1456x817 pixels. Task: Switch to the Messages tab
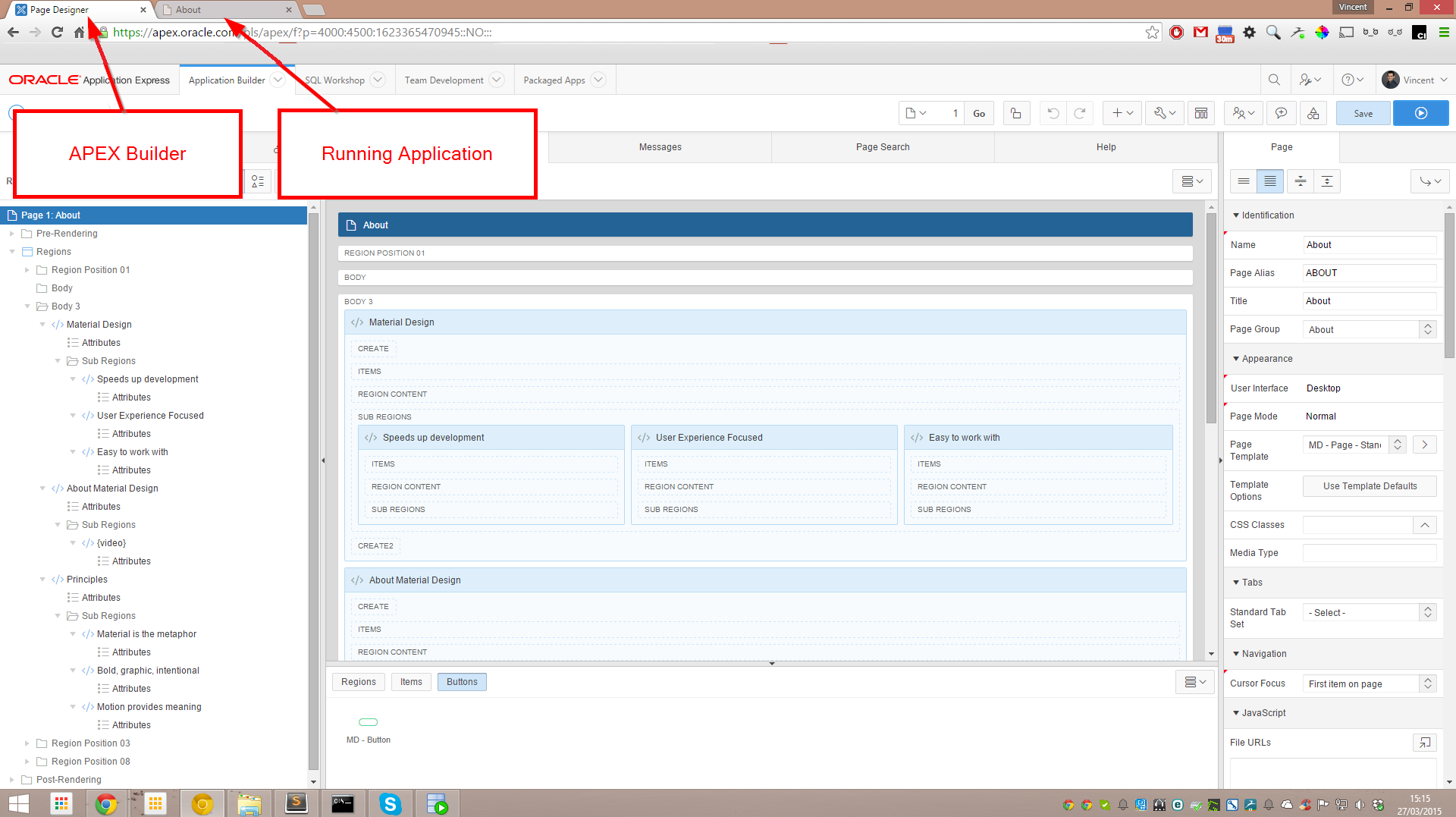(660, 147)
